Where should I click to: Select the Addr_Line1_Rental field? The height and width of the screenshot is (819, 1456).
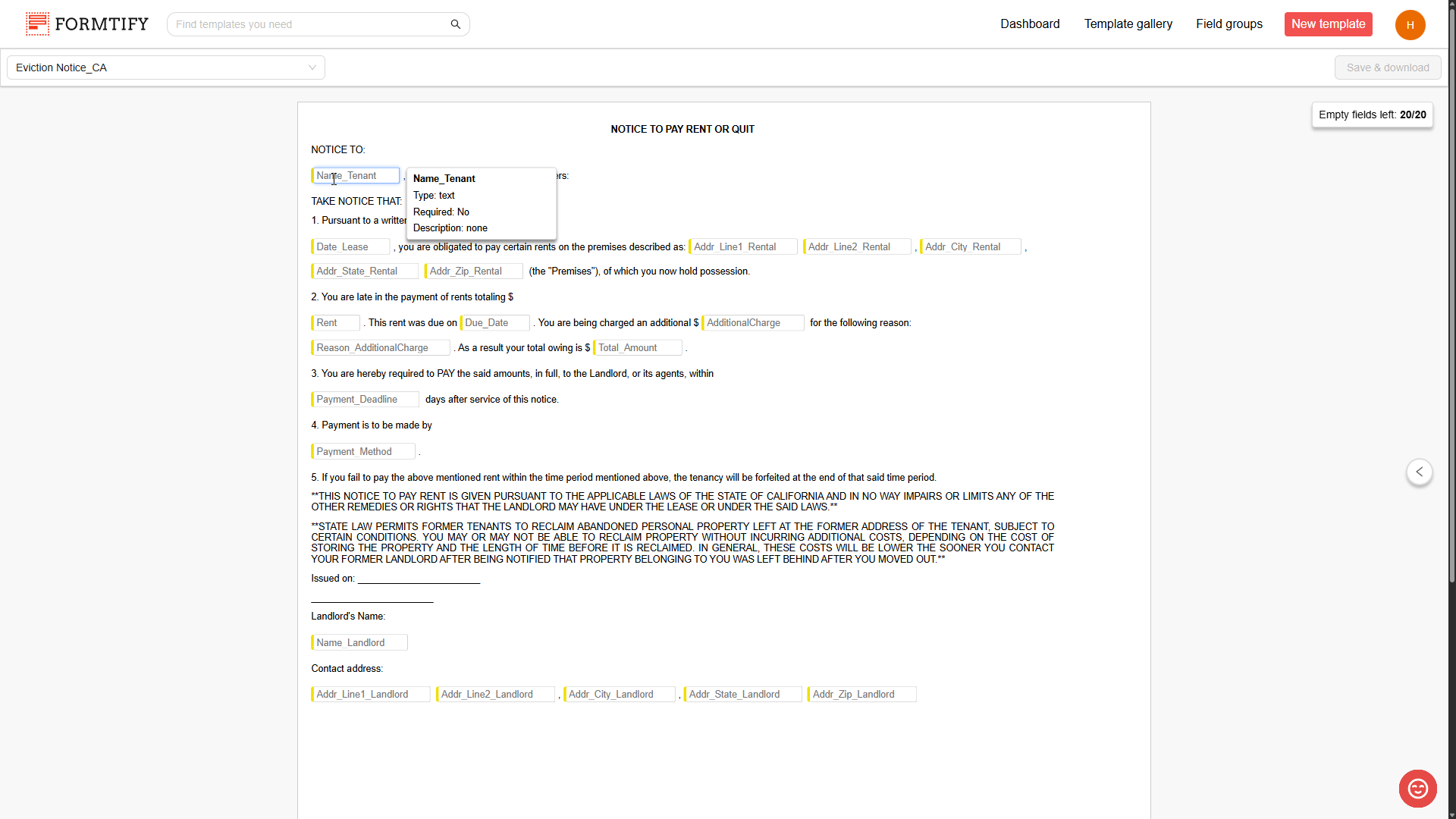point(742,247)
